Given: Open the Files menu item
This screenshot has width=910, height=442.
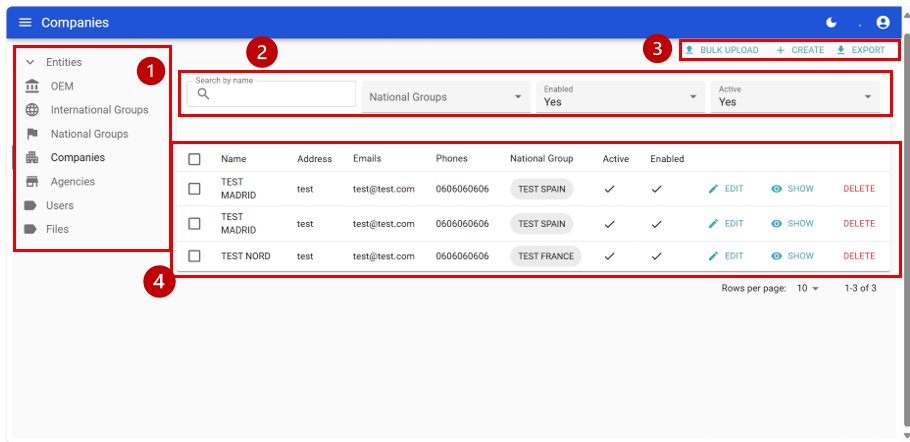Looking at the screenshot, I should coord(56,229).
